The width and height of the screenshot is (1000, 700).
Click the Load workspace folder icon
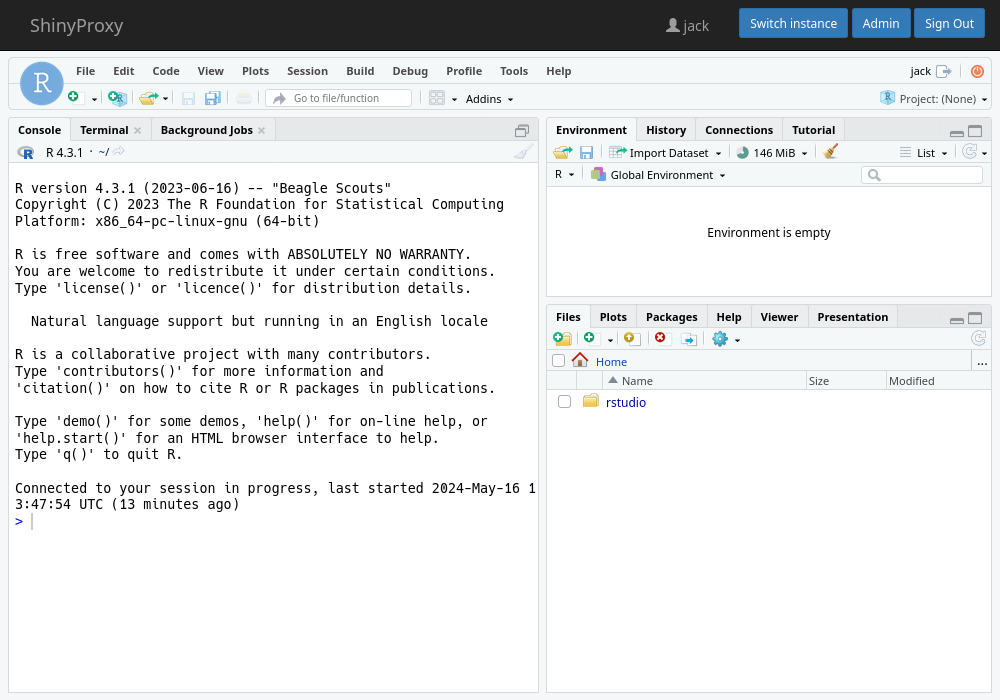pyautogui.click(x=562, y=152)
